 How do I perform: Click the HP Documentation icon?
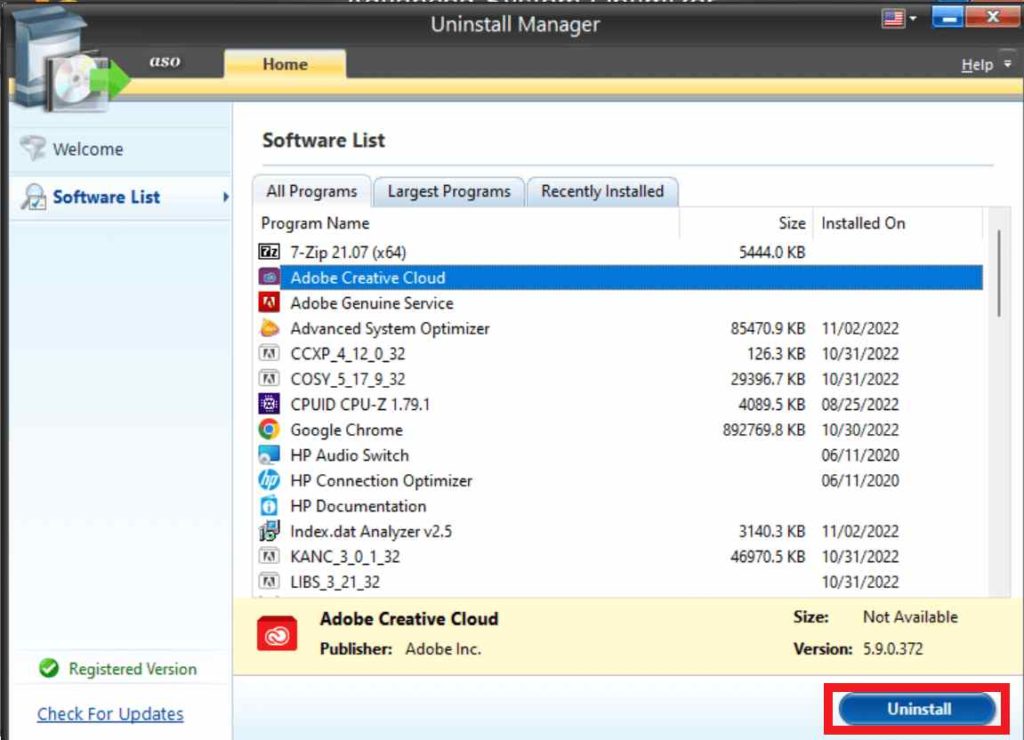coord(269,506)
